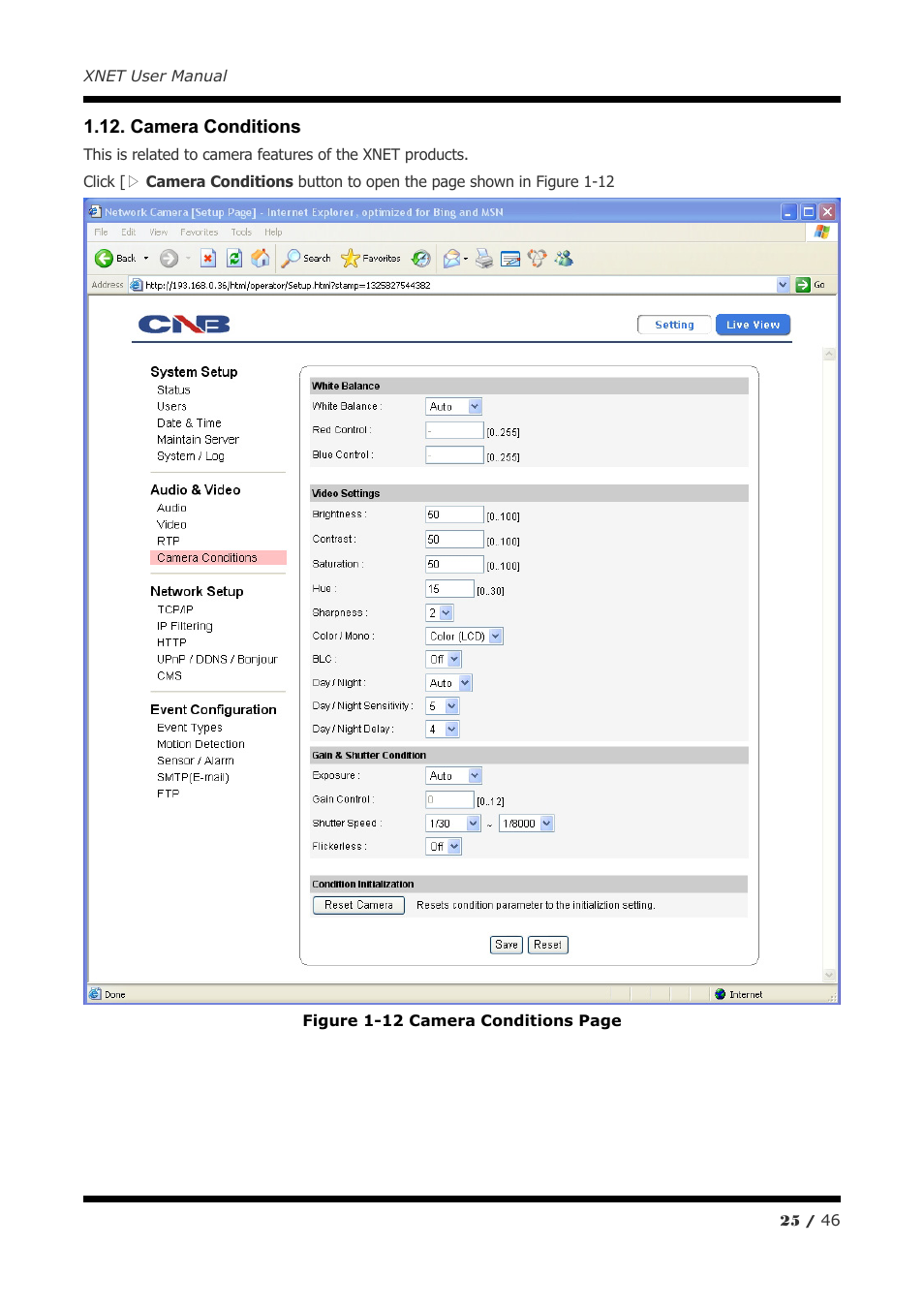This screenshot has height=1308, width=924.
Task: Click the browser Back arrow button
Action: [105, 259]
